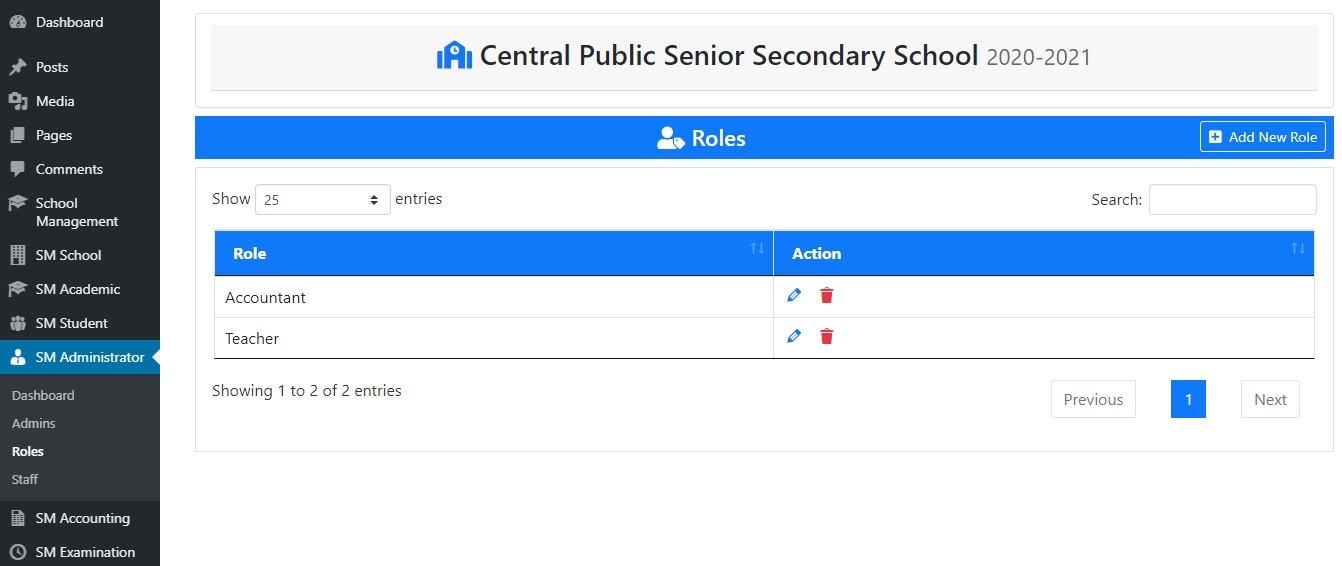1342x566 pixels.
Task: Sort table using Action column arrows
Action: tap(1297, 249)
